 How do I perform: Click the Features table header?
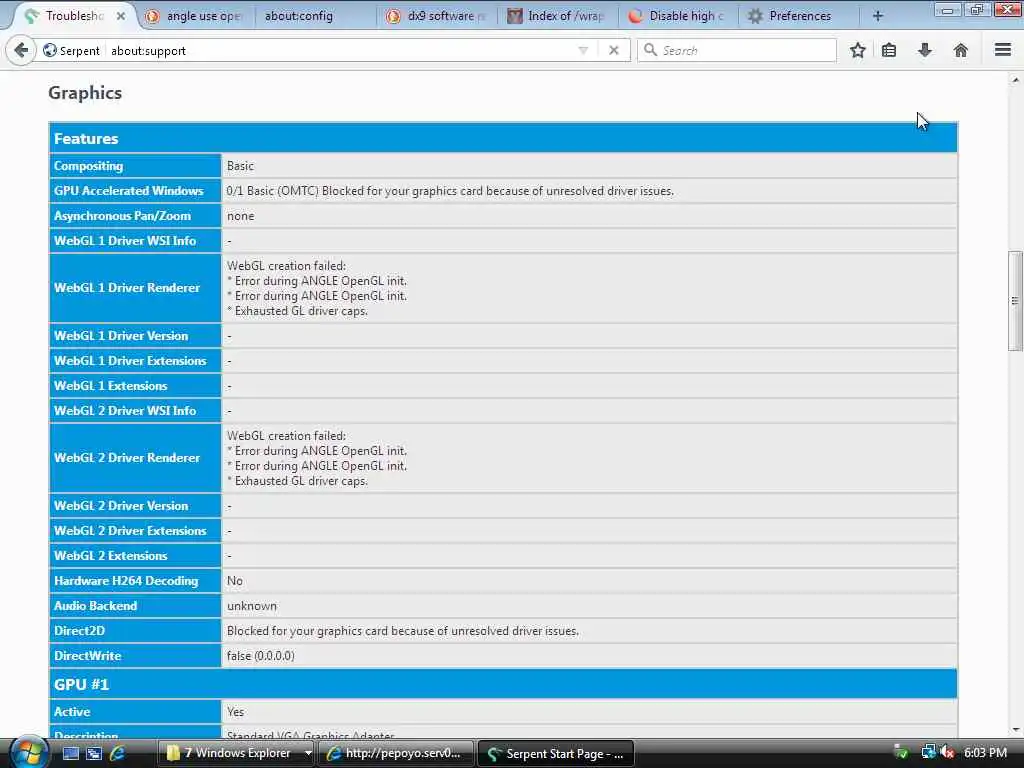(x=503, y=138)
